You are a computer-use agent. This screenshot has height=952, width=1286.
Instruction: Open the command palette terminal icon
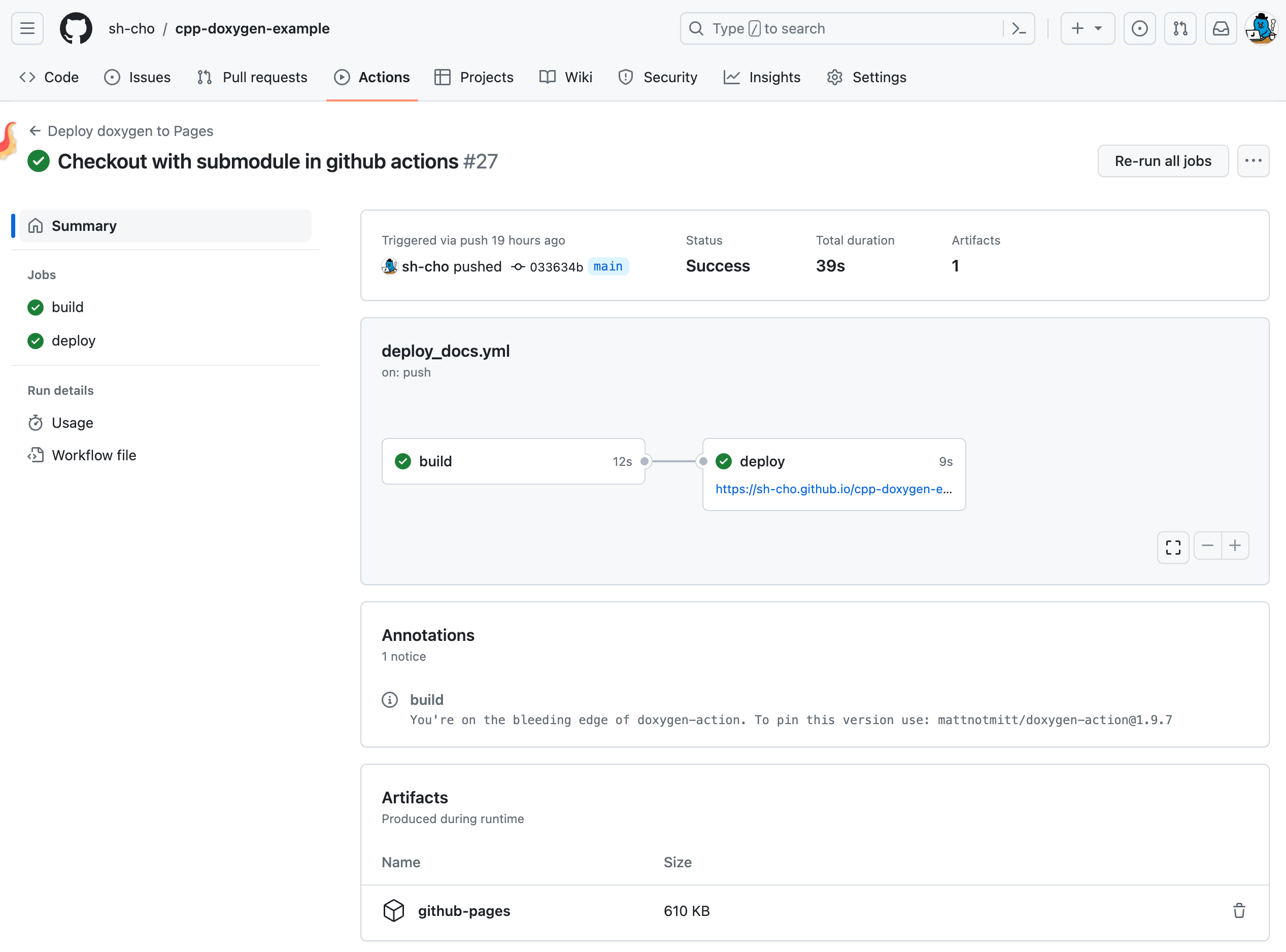click(x=1019, y=28)
